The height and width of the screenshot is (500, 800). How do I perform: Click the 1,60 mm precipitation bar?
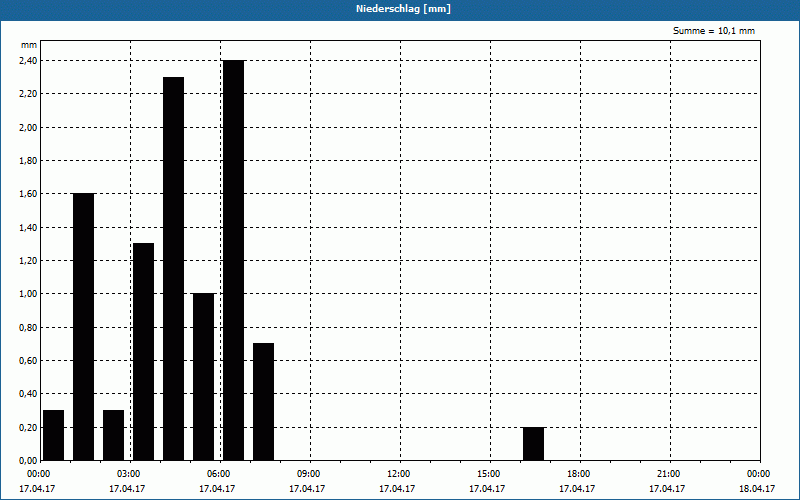point(84,327)
